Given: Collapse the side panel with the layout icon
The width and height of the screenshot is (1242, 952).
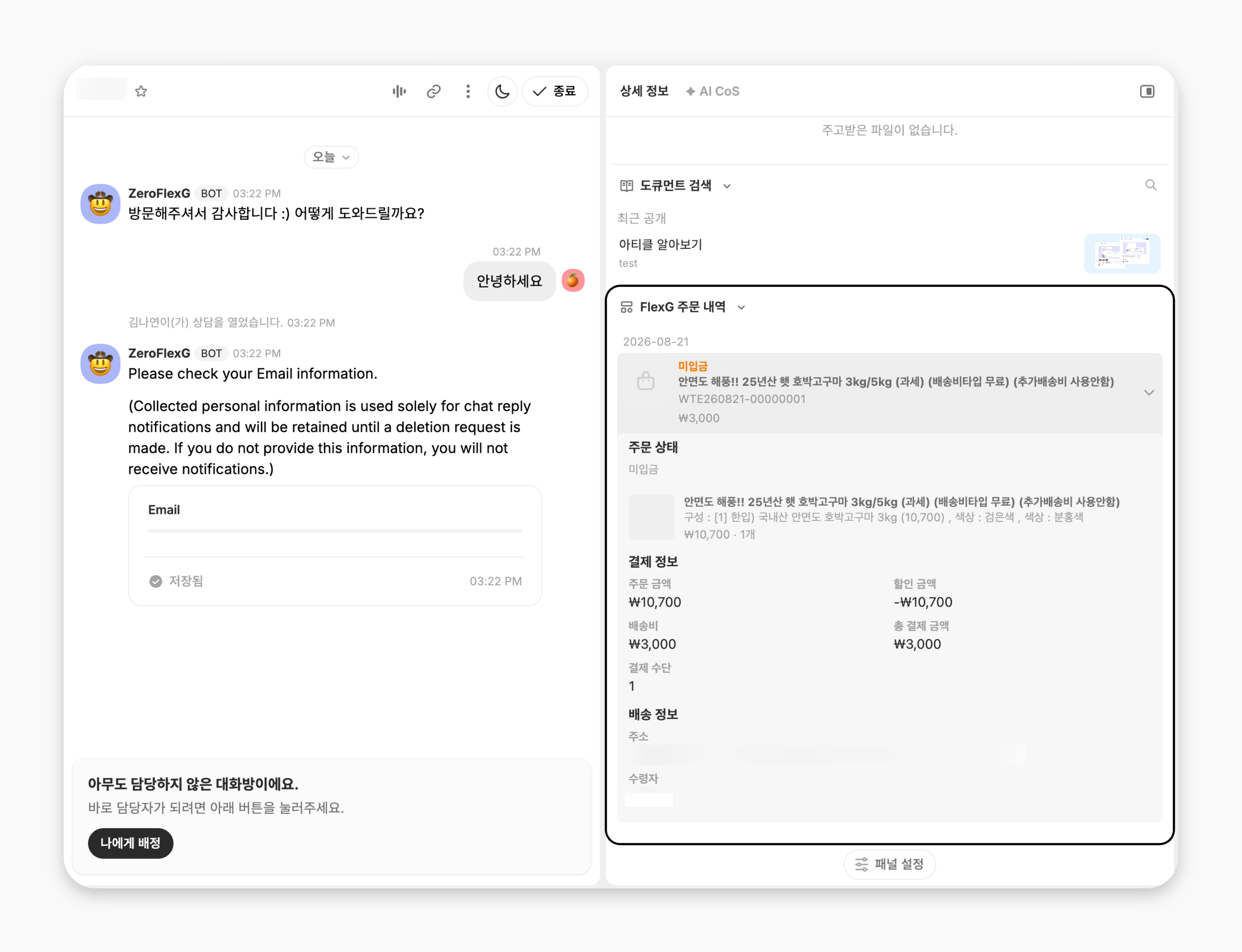Looking at the screenshot, I should click(x=1147, y=91).
